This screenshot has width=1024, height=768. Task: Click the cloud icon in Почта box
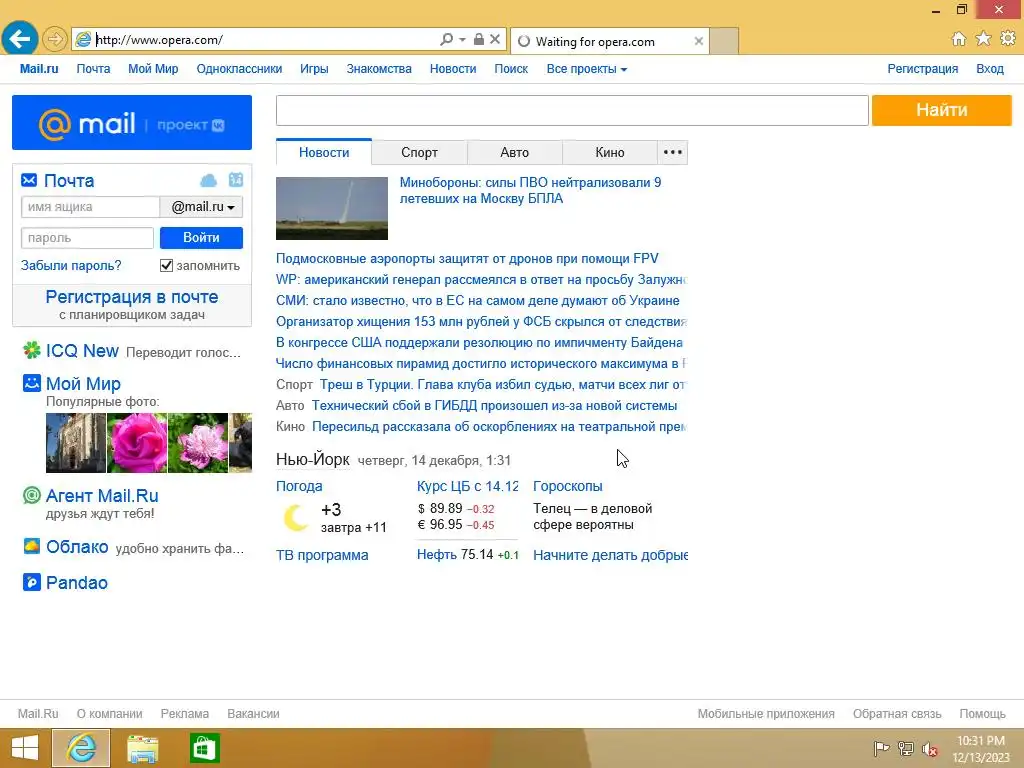coord(208,180)
